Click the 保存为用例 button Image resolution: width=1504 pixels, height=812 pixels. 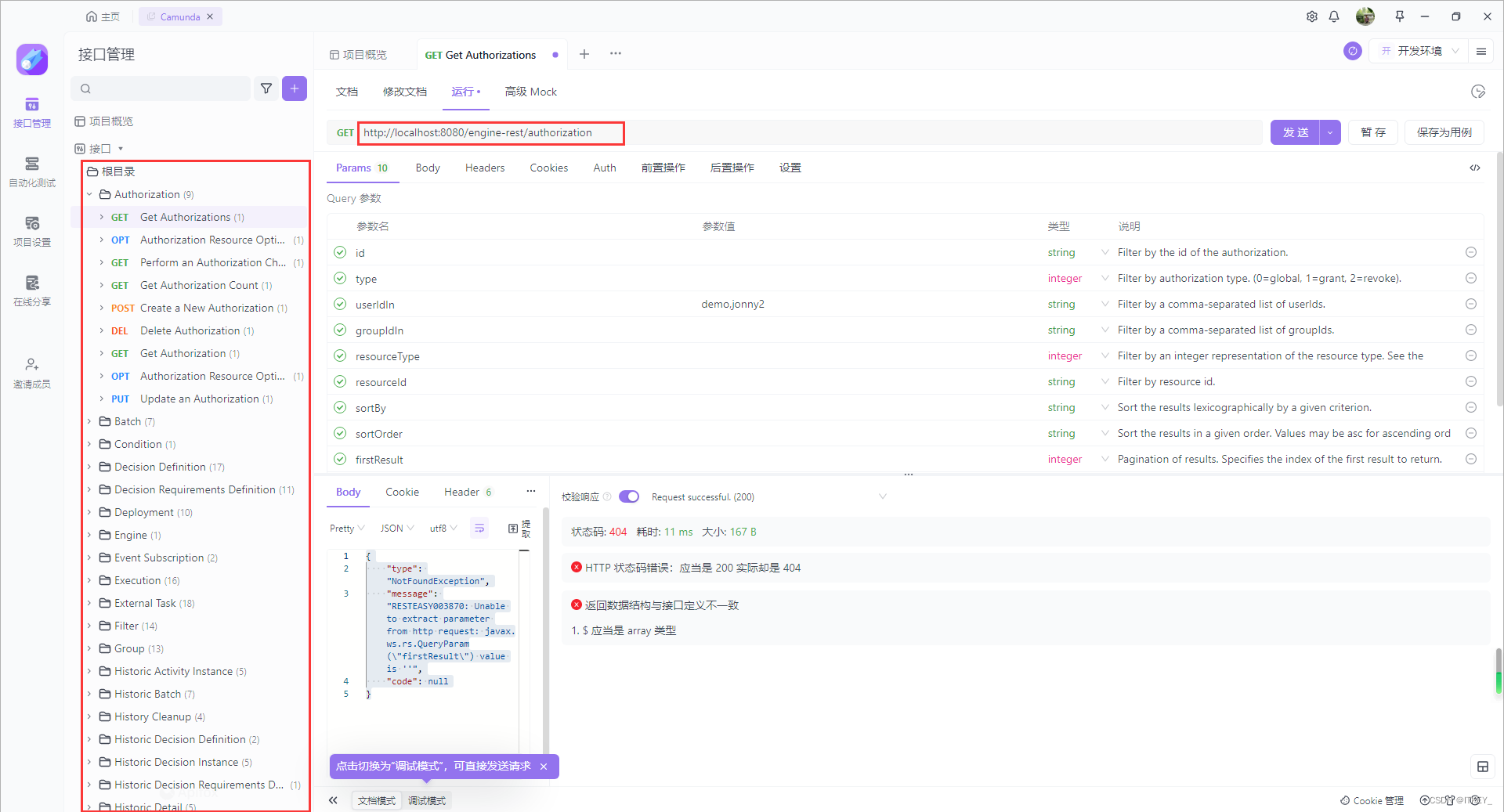(1444, 132)
